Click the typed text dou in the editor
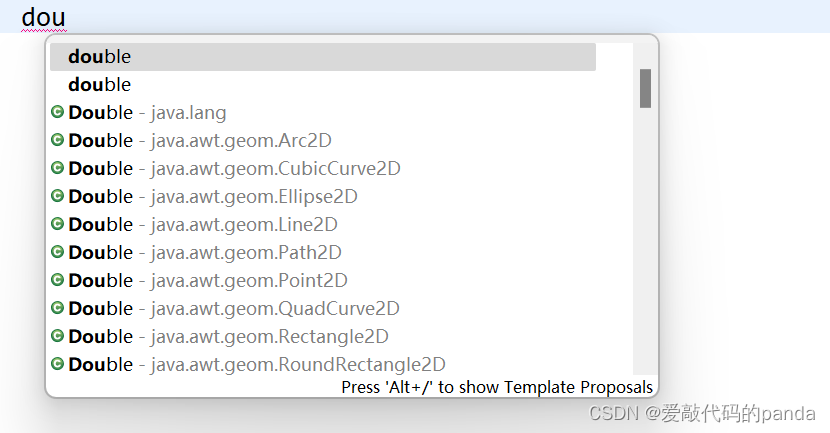Screen dimensions: 830x433 click(x=43, y=17)
